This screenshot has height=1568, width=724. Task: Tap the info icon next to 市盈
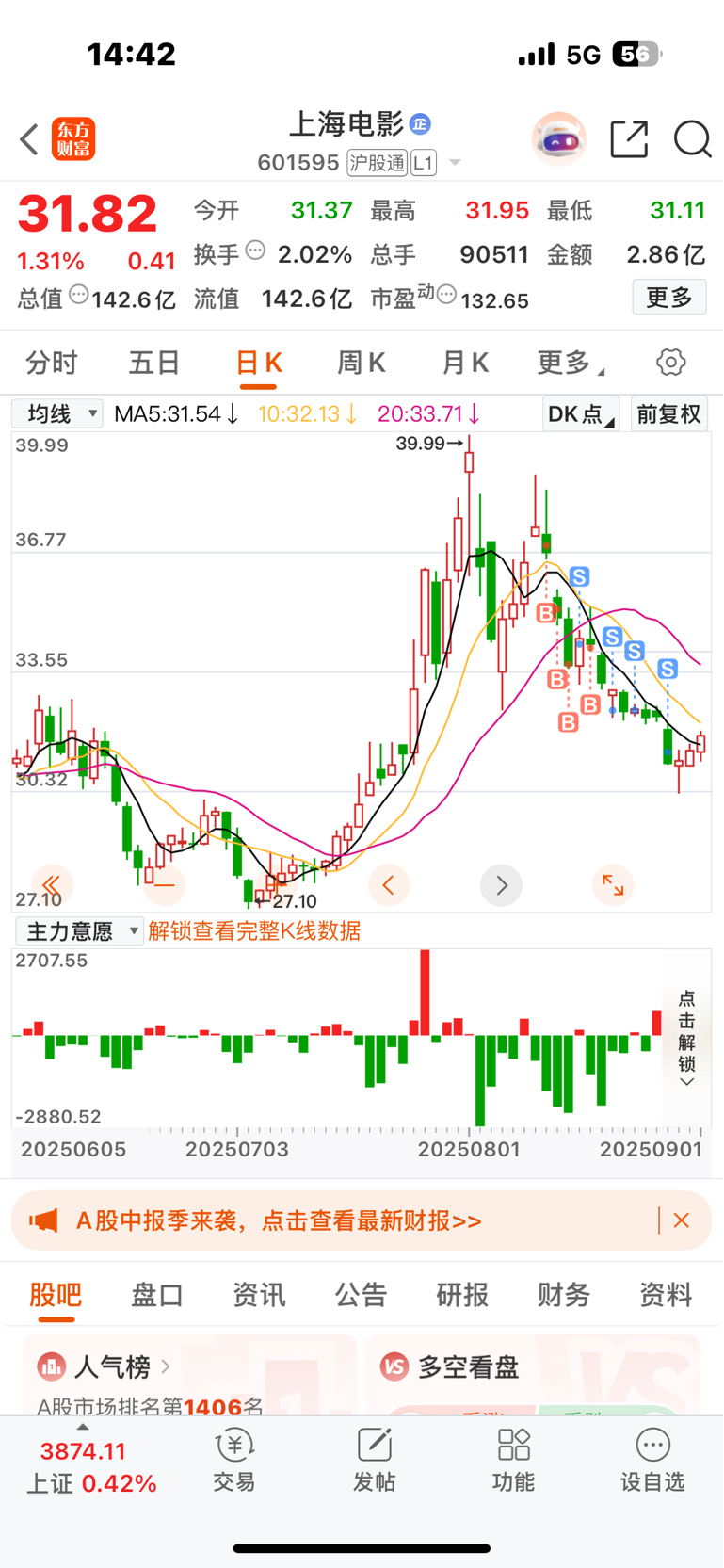(446, 295)
